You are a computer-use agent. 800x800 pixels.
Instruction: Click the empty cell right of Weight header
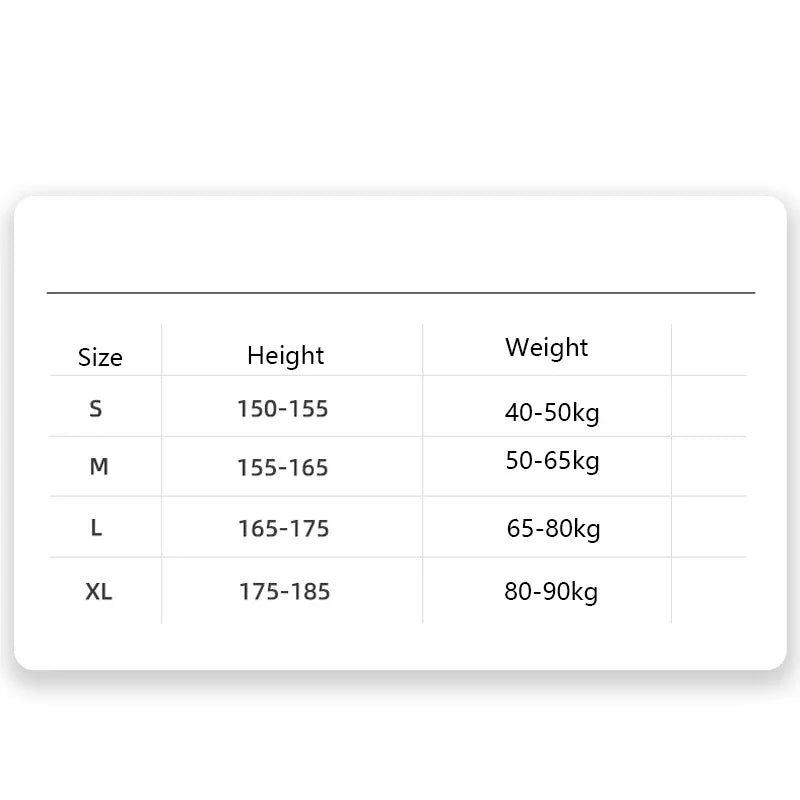(x=708, y=350)
